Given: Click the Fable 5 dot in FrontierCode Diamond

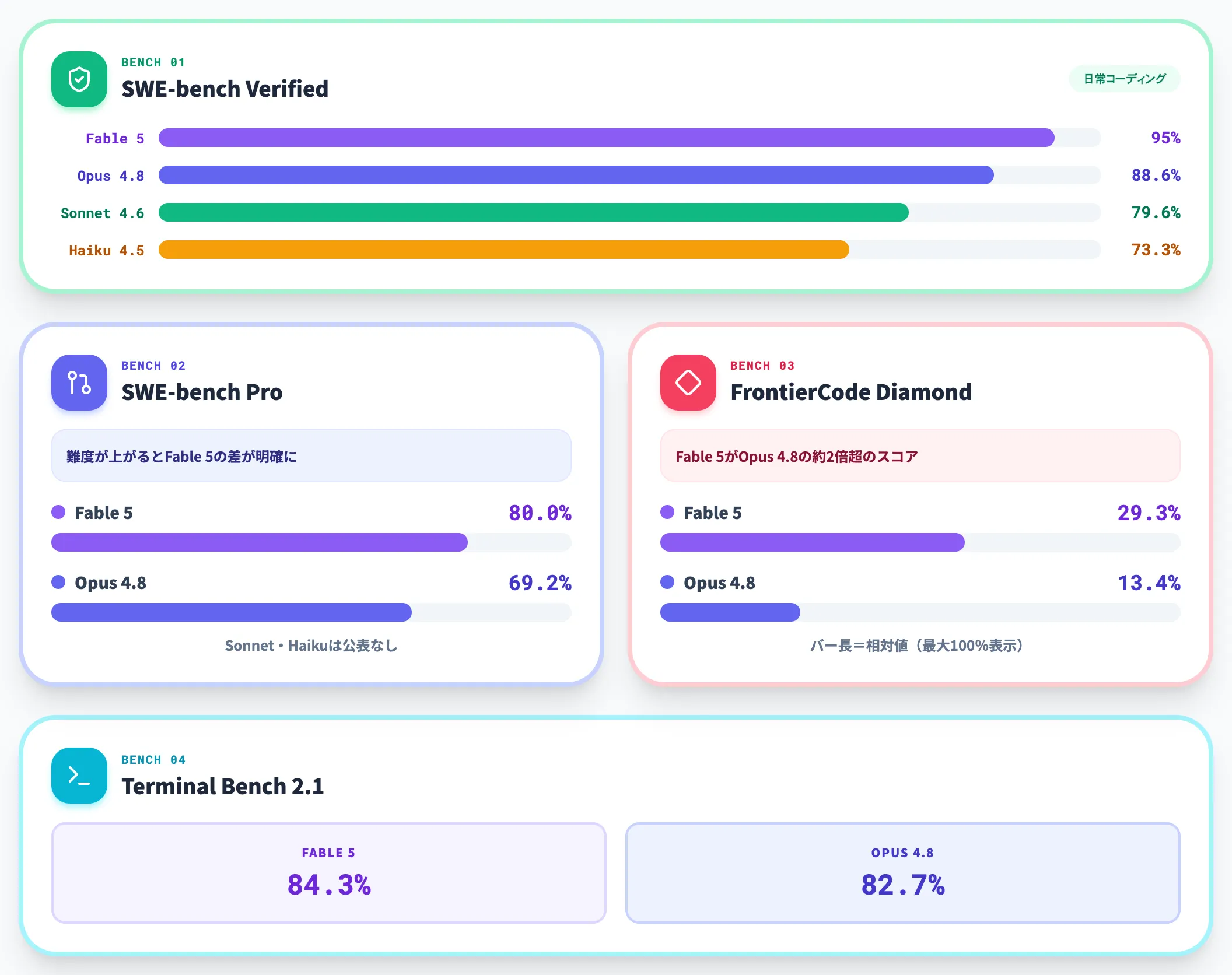Looking at the screenshot, I should [667, 512].
